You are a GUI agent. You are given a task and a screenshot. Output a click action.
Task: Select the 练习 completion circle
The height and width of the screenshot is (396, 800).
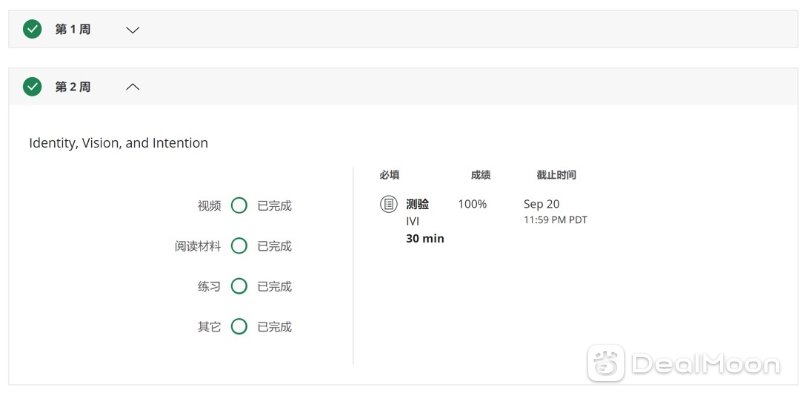click(239, 286)
